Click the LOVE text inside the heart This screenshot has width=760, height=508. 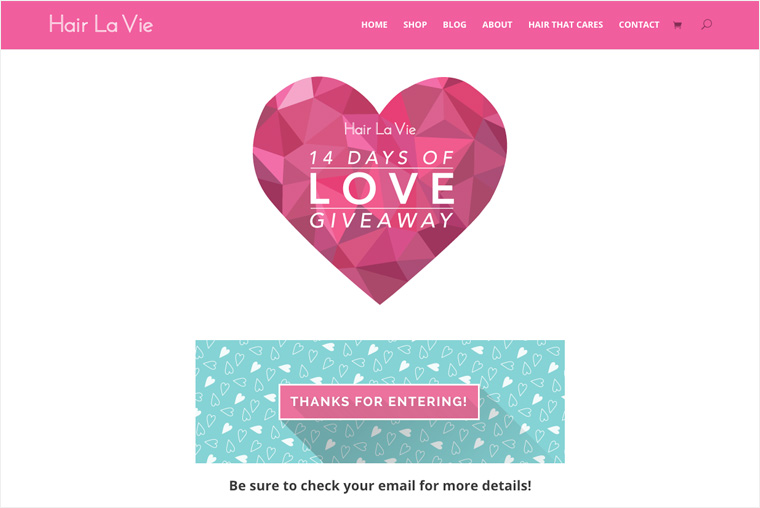tap(382, 188)
